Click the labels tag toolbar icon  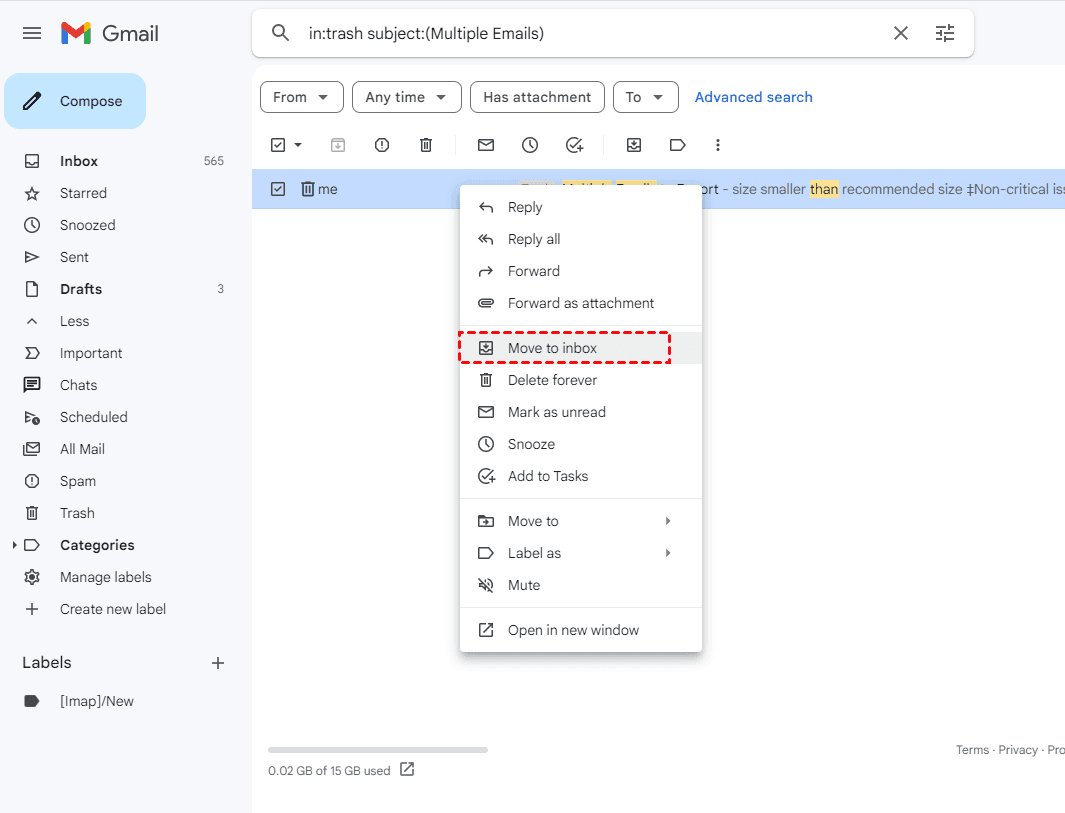(678, 145)
